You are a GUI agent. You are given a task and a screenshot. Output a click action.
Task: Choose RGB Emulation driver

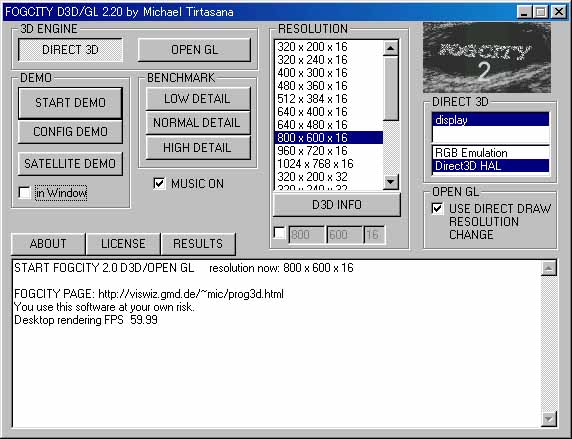point(491,153)
